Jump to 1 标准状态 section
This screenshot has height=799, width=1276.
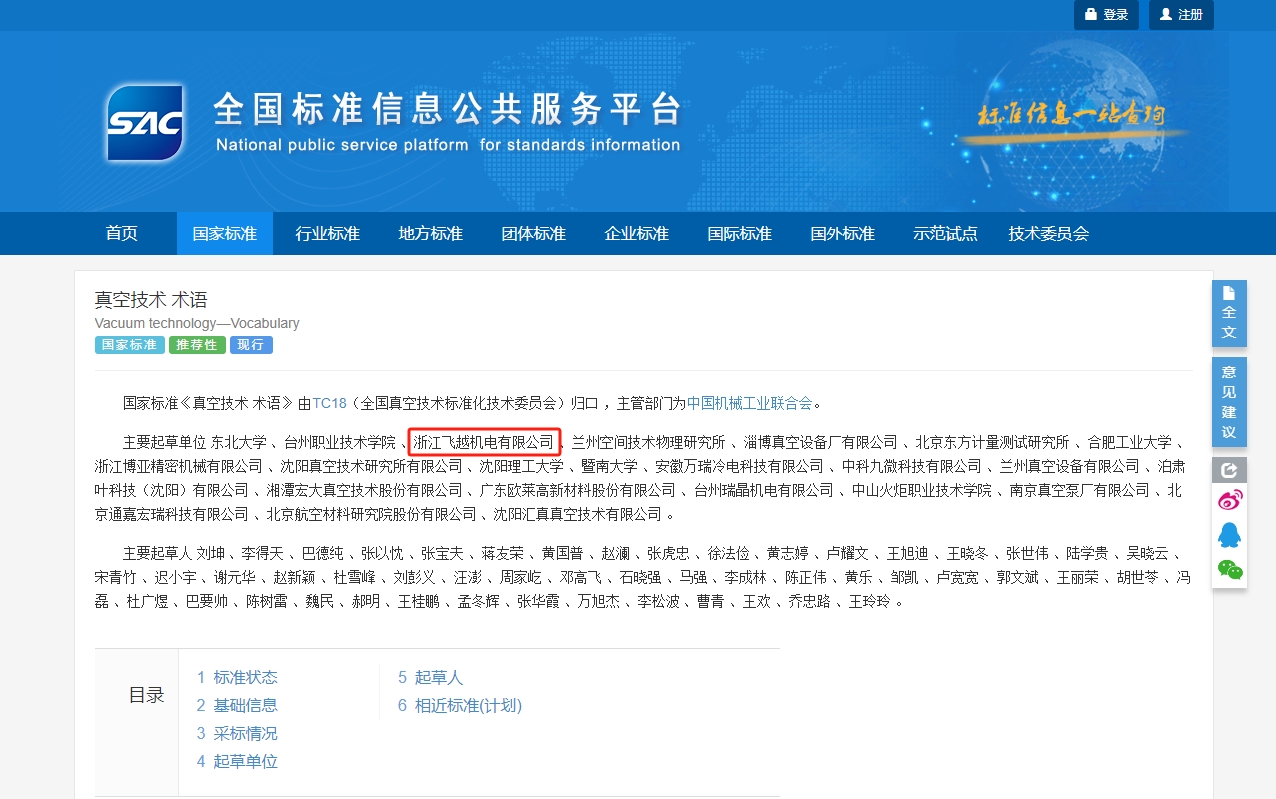[237, 678]
